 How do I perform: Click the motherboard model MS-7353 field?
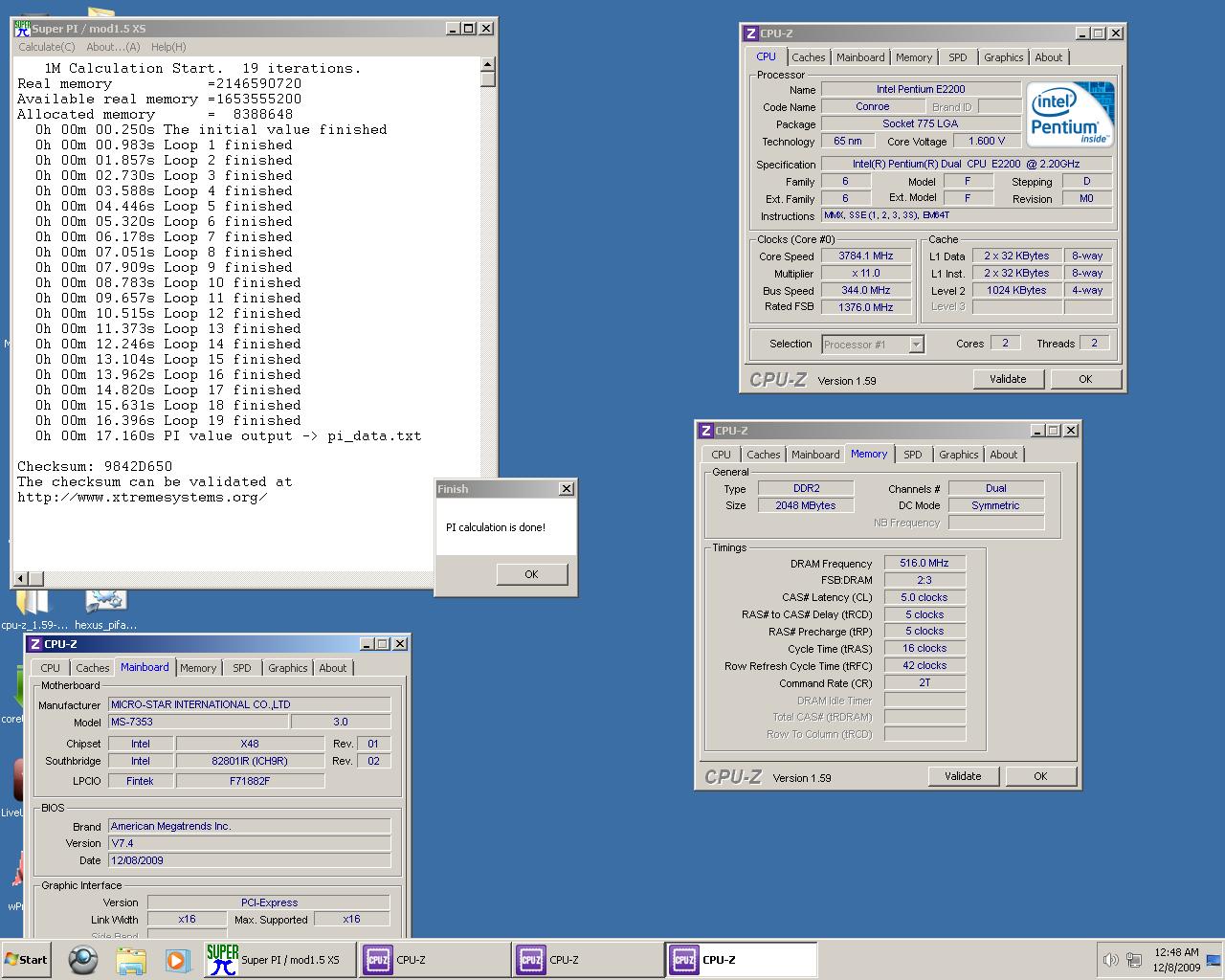pos(197,723)
